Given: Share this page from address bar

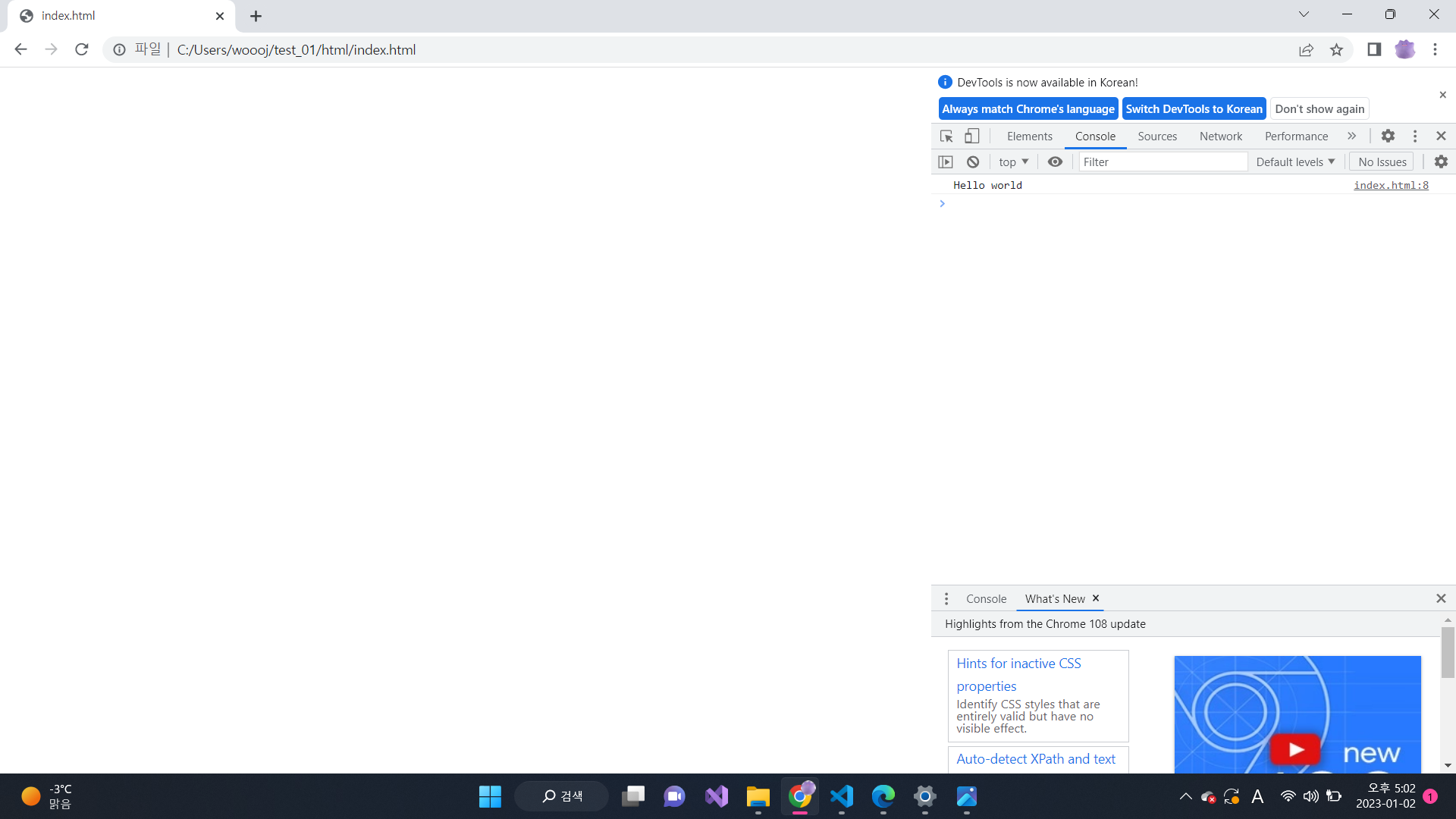Looking at the screenshot, I should (1306, 50).
